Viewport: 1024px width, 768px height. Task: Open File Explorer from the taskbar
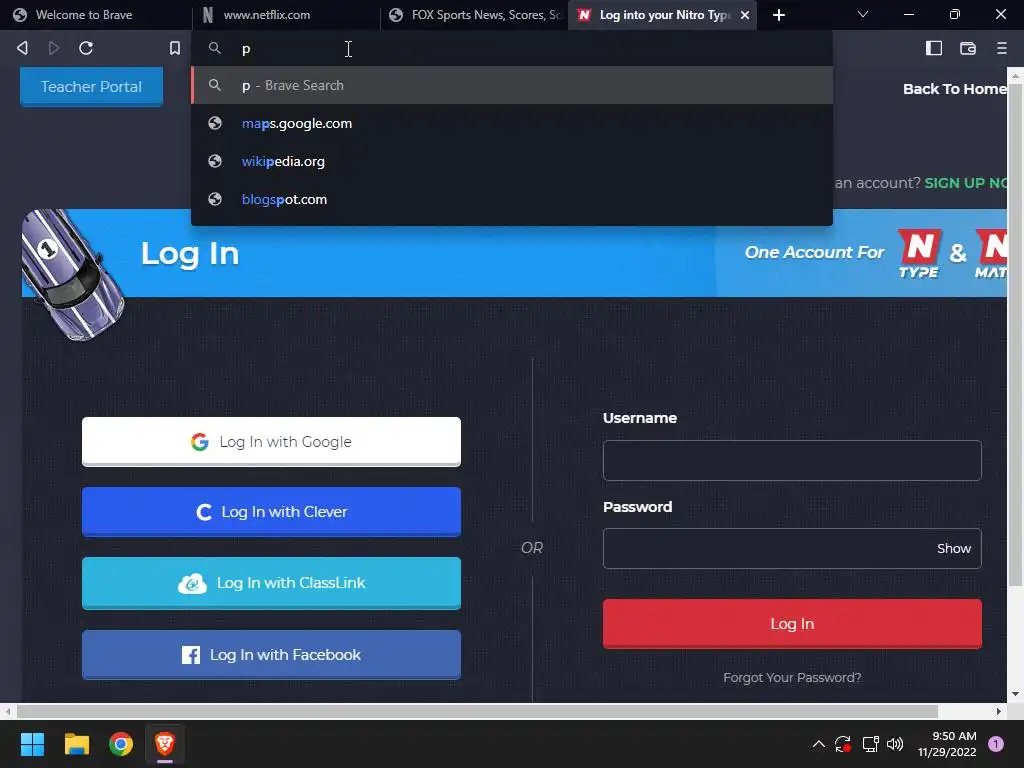click(76, 744)
